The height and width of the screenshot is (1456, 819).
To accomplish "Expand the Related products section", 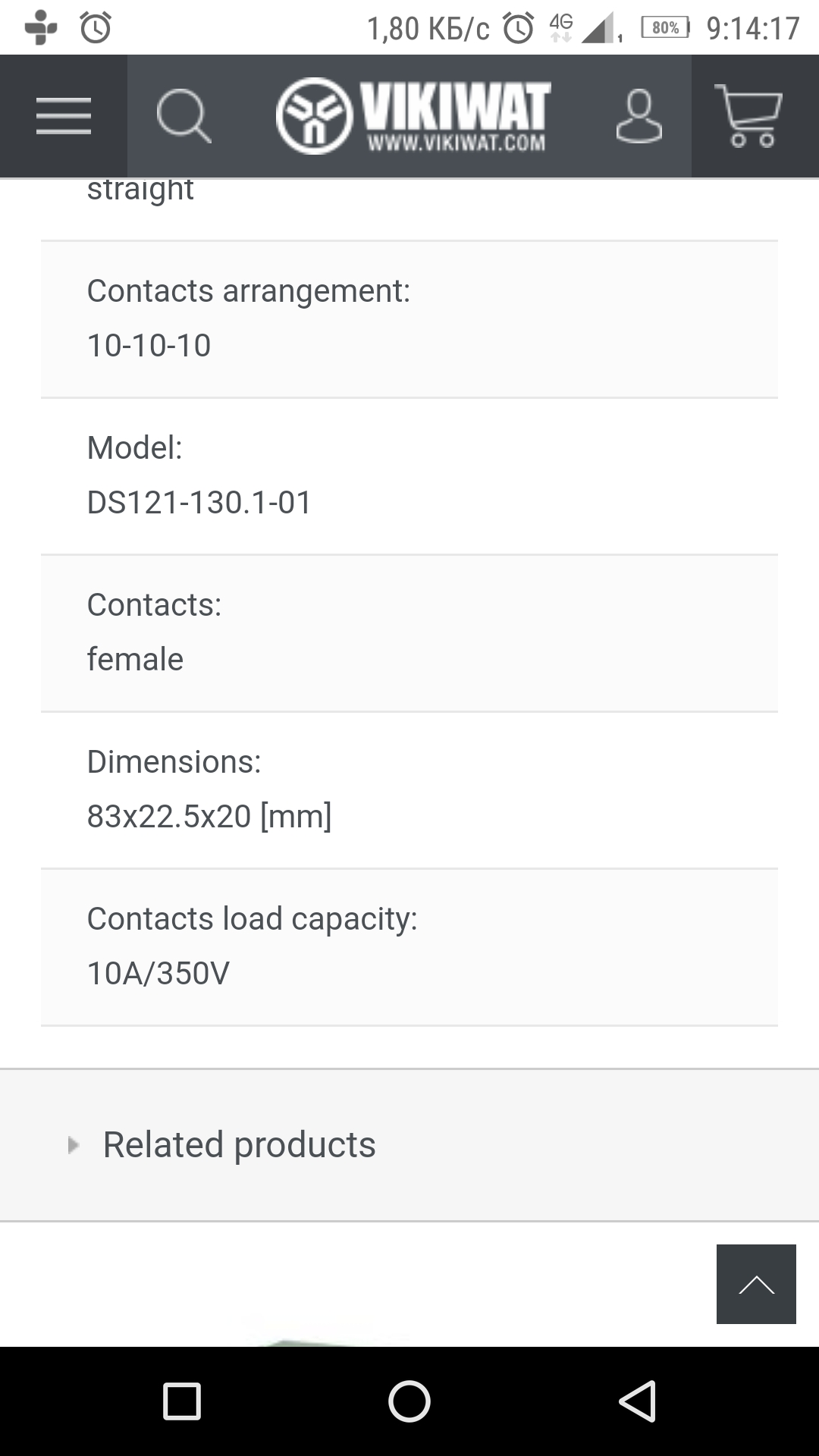I will [239, 1144].
